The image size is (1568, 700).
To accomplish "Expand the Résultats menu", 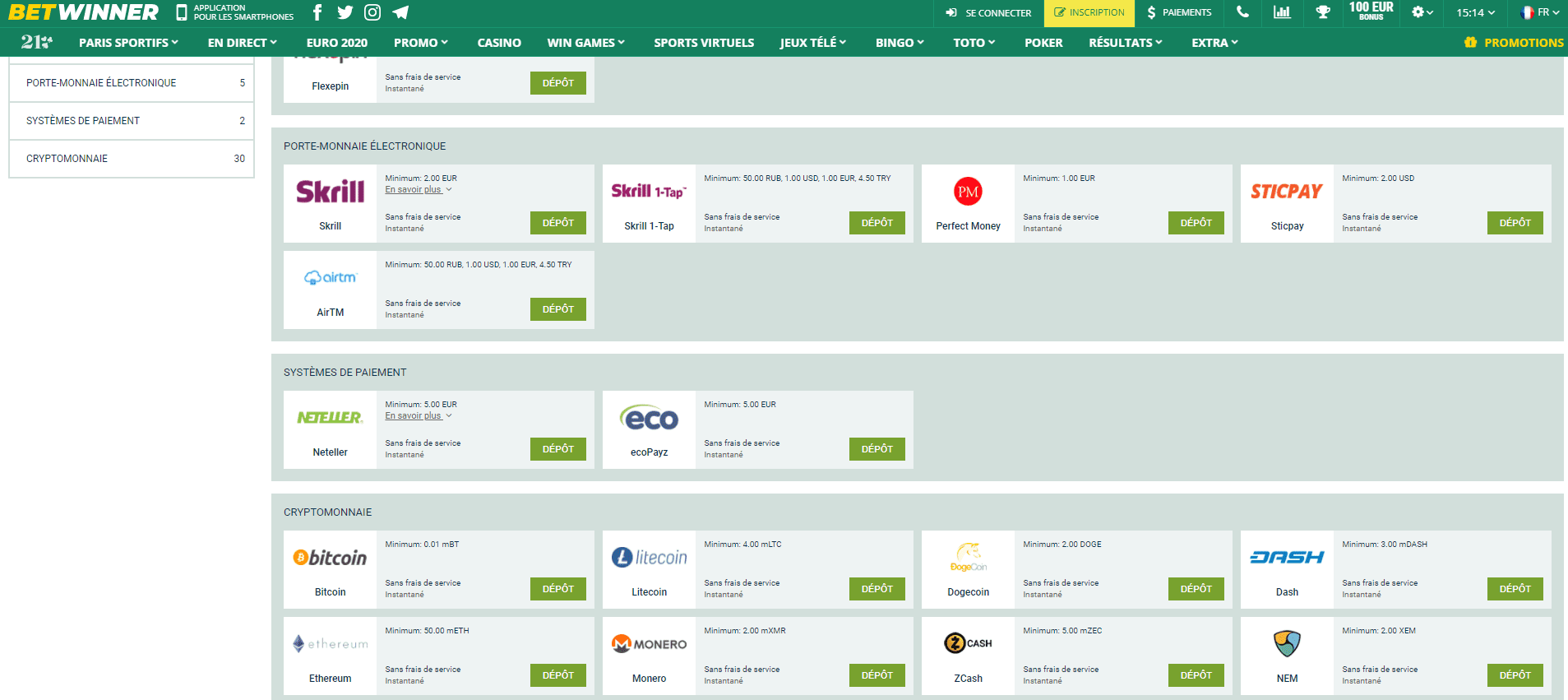I will pos(1126,43).
